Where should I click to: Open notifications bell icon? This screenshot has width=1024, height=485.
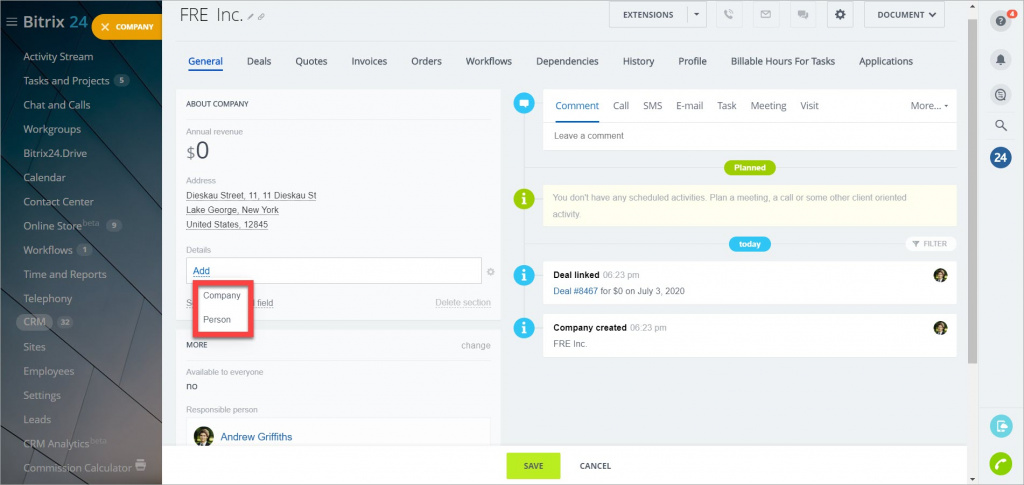1000,59
